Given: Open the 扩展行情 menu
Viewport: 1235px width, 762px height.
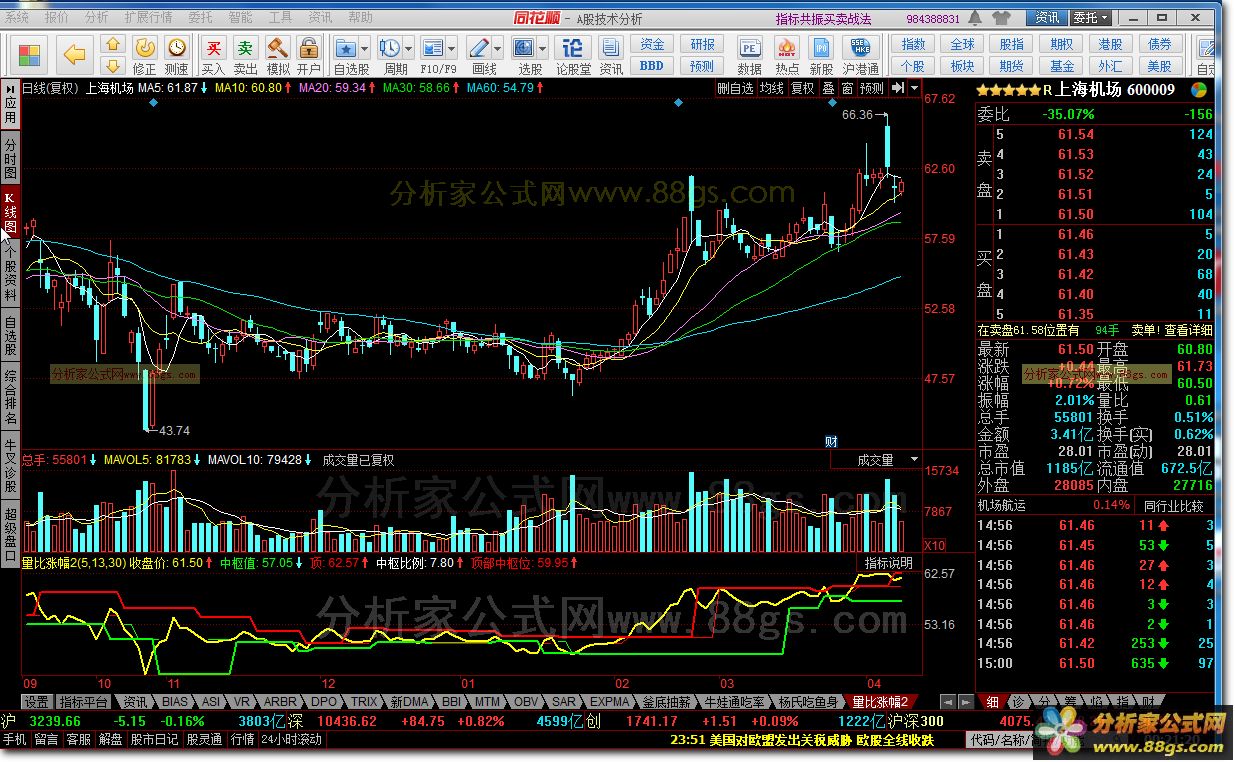Looking at the screenshot, I should pyautogui.click(x=148, y=18).
